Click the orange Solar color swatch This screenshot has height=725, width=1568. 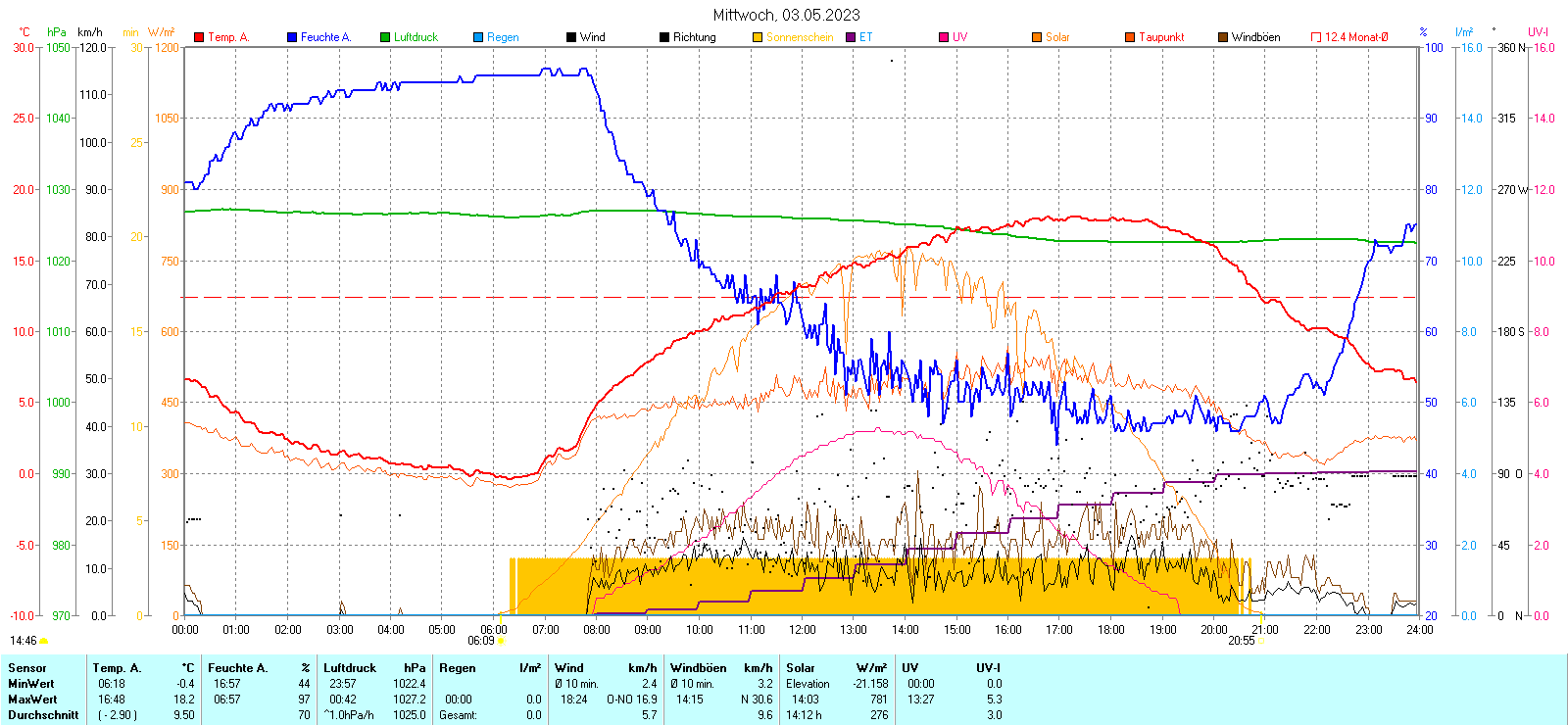click(1037, 37)
